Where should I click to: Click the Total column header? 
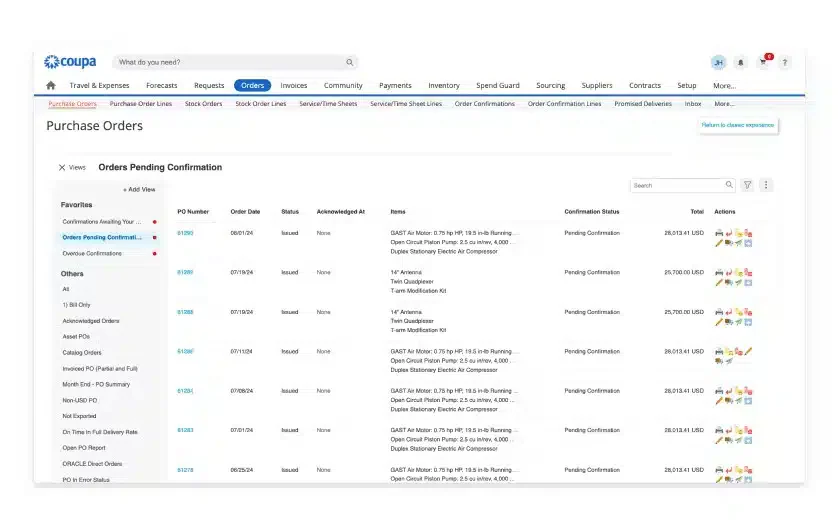[697, 212]
